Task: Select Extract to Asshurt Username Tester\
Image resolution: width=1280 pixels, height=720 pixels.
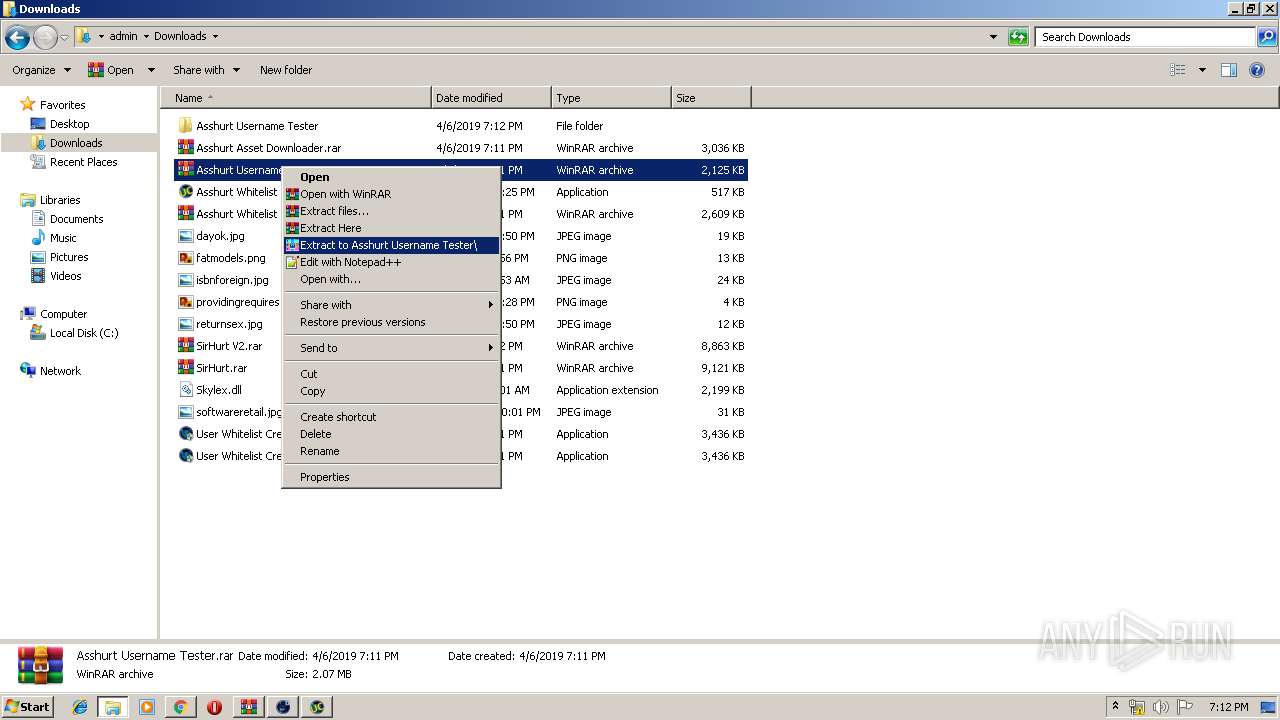Action: point(391,245)
